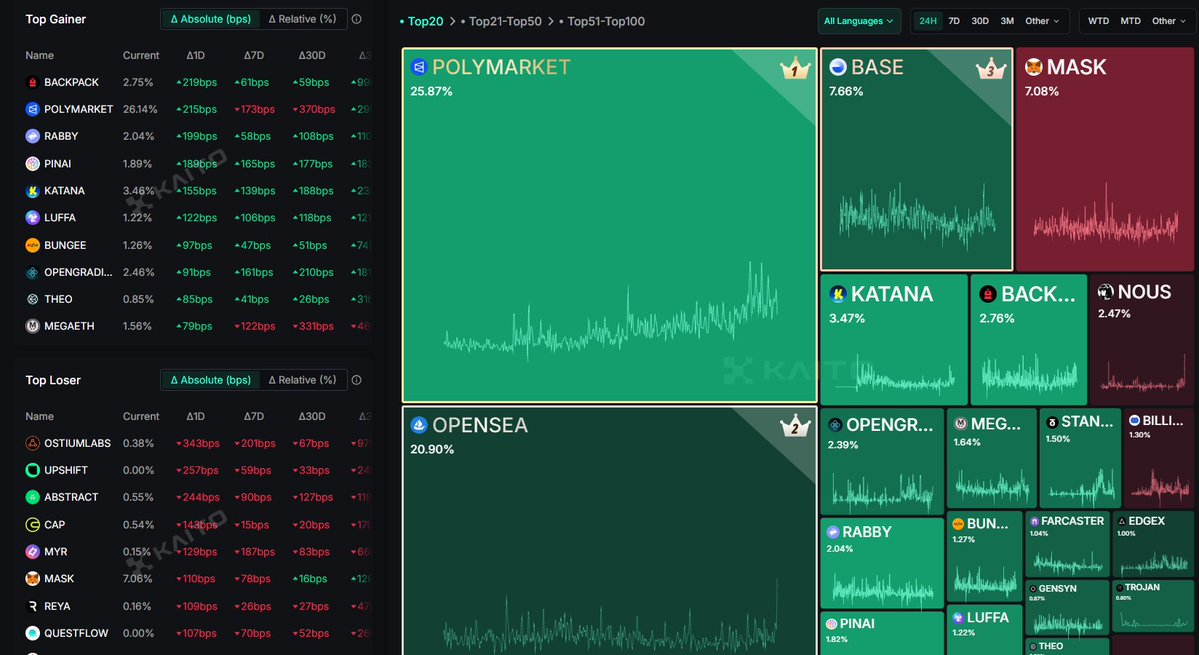Sort Top Gainer by Δ1D column
This screenshot has width=1199, height=655.
pos(195,56)
